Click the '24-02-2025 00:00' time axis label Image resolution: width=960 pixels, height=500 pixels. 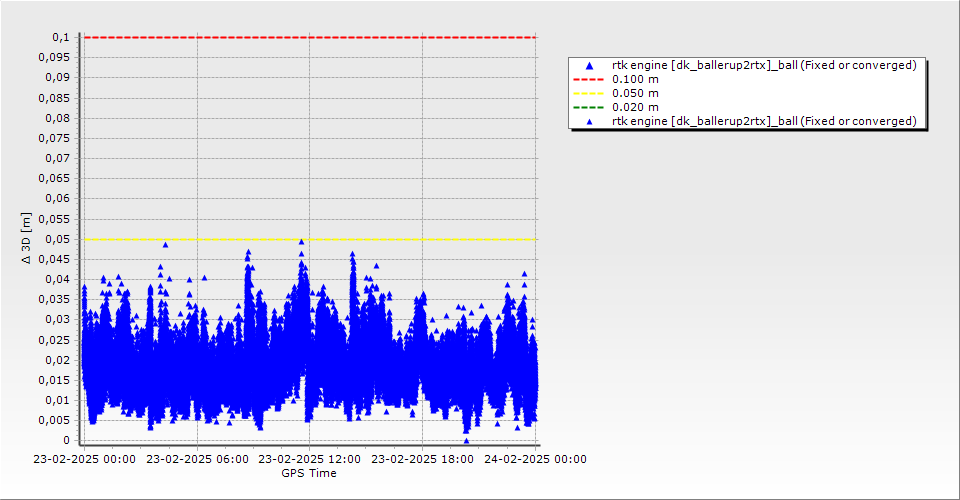point(535,459)
